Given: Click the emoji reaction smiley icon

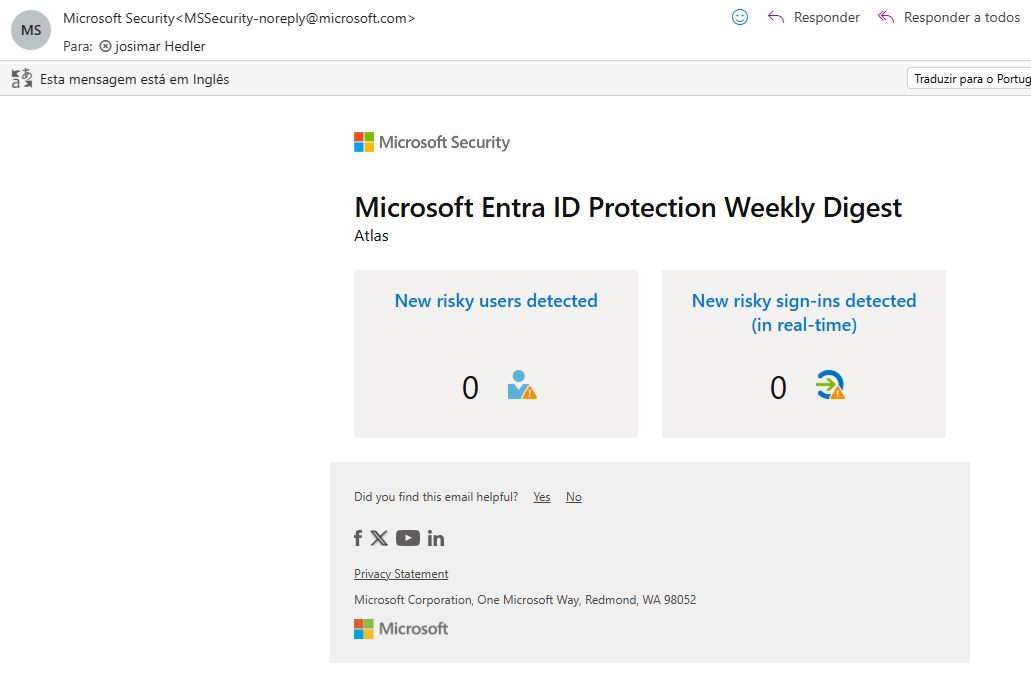Looking at the screenshot, I should click(740, 17).
